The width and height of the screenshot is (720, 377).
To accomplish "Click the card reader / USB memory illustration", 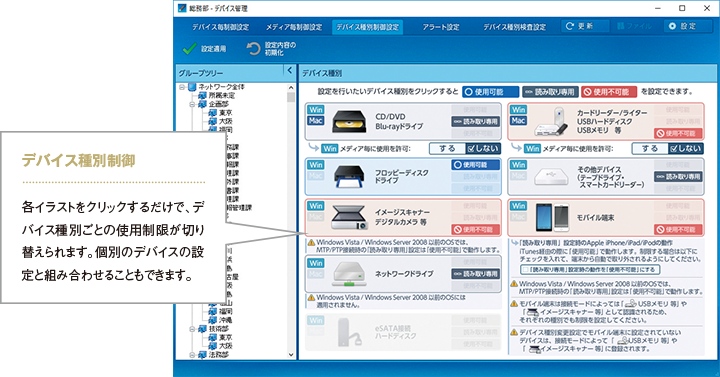I will point(551,122).
